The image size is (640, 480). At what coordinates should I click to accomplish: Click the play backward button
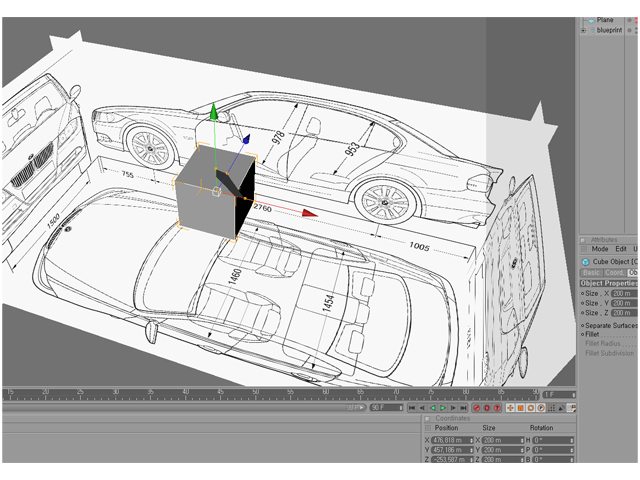pyautogui.click(x=433, y=408)
